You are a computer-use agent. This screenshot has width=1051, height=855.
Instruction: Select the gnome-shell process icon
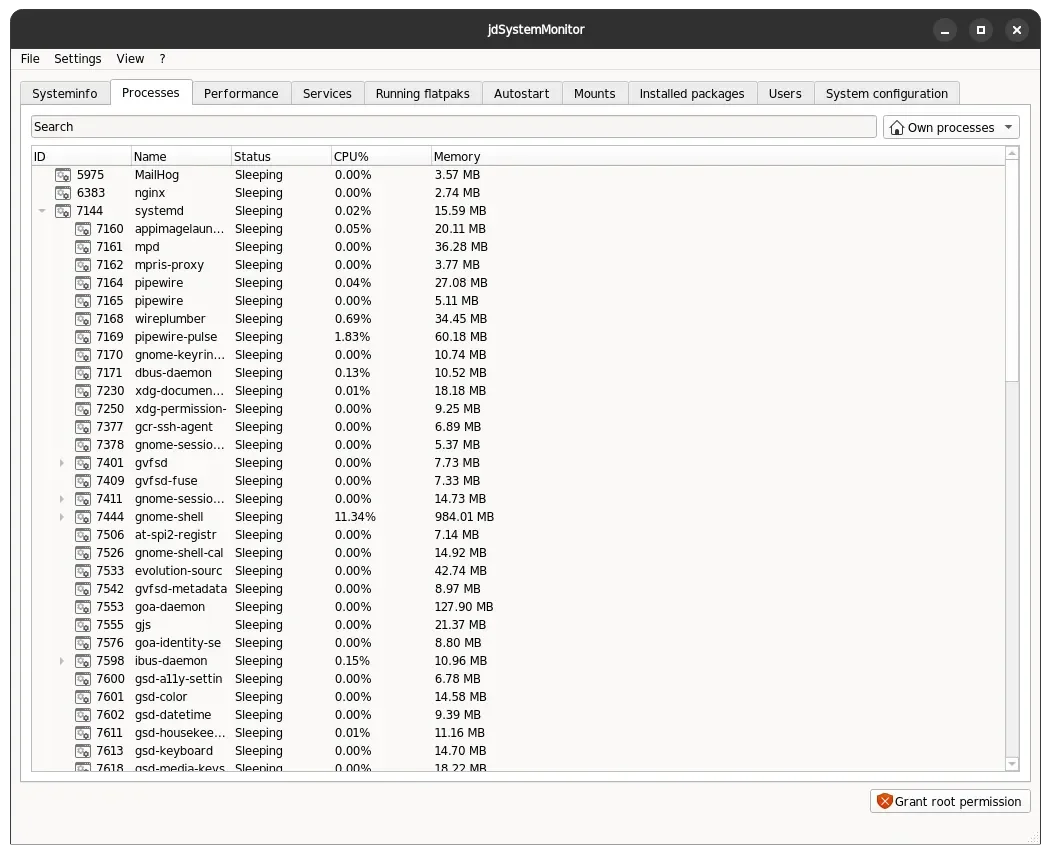pos(83,517)
